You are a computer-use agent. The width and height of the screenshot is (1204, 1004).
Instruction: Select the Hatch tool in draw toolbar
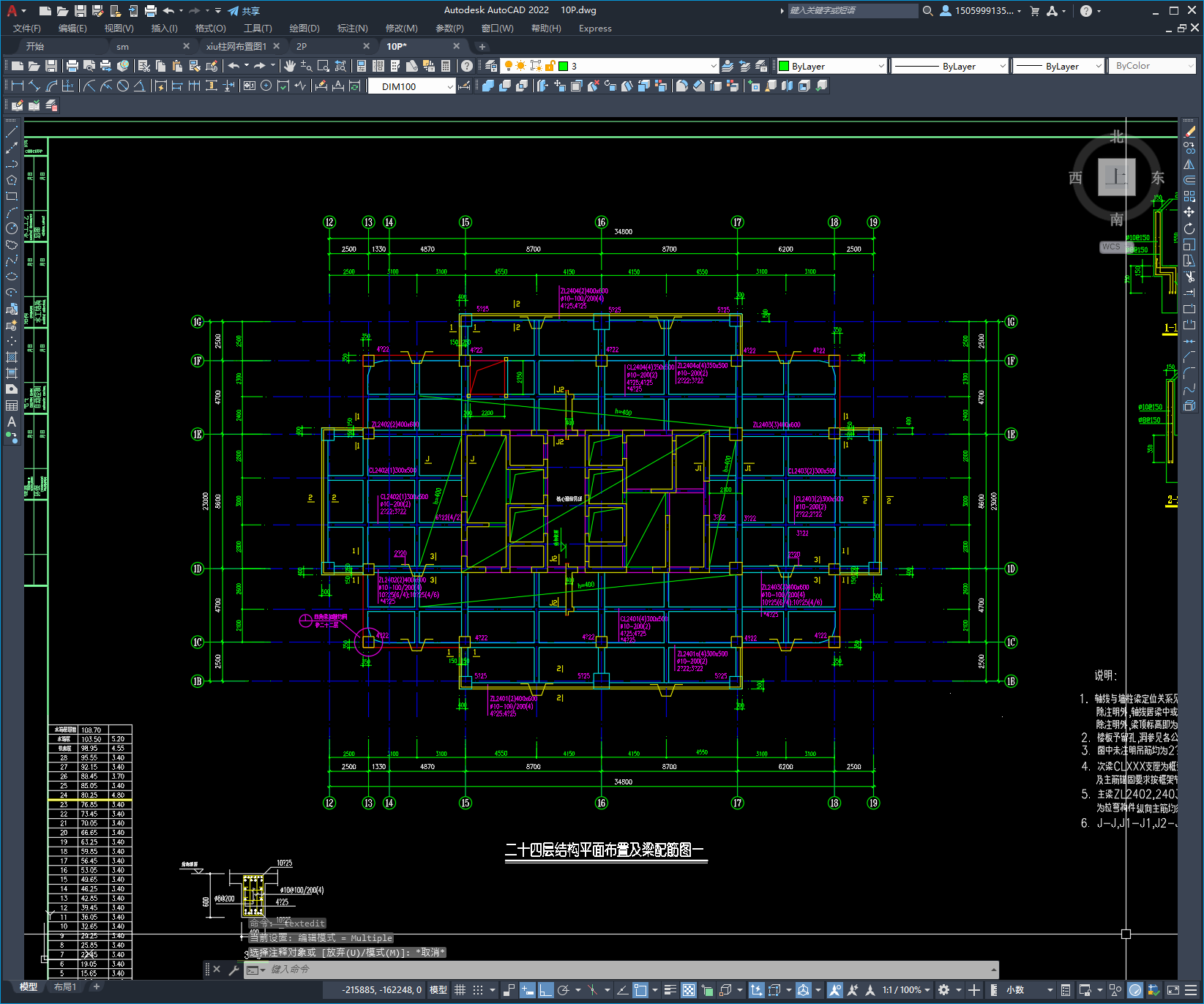tap(12, 357)
